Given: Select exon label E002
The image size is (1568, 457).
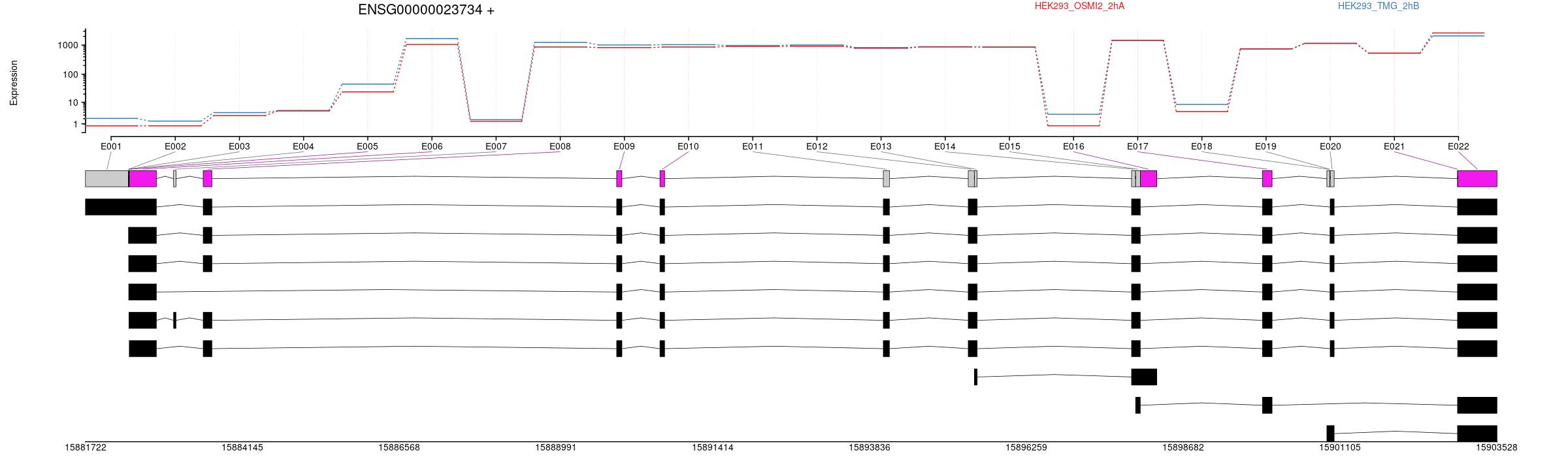Looking at the screenshot, I should pyautogui.click(x=175, y=146).
